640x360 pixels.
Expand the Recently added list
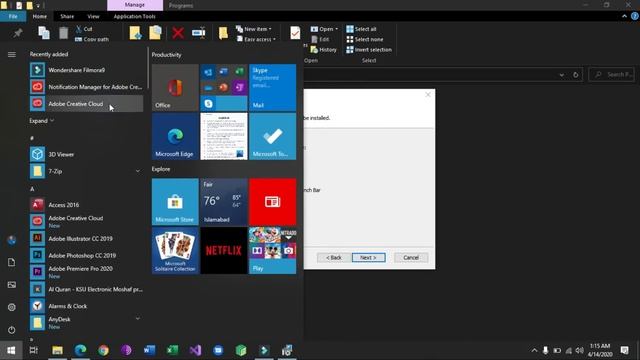[x=42, y=121]
